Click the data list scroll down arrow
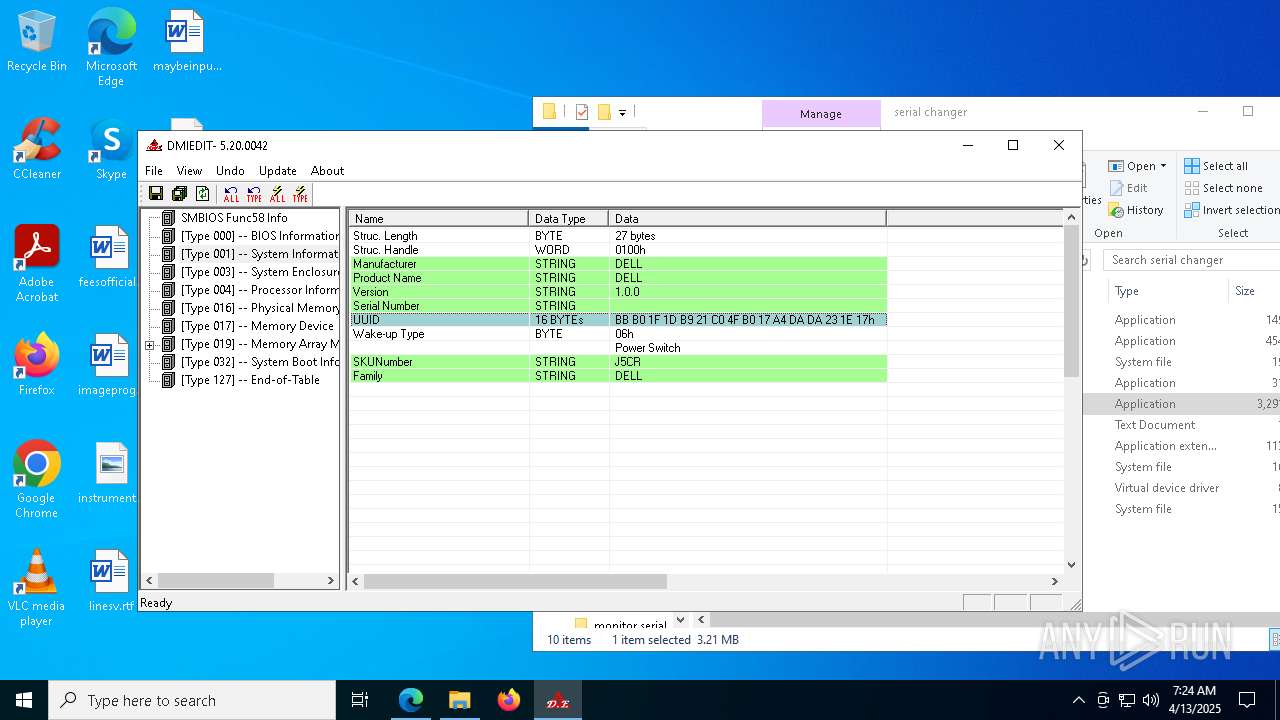Viewport: 1280px width, 720px height. click(1071, 564)
